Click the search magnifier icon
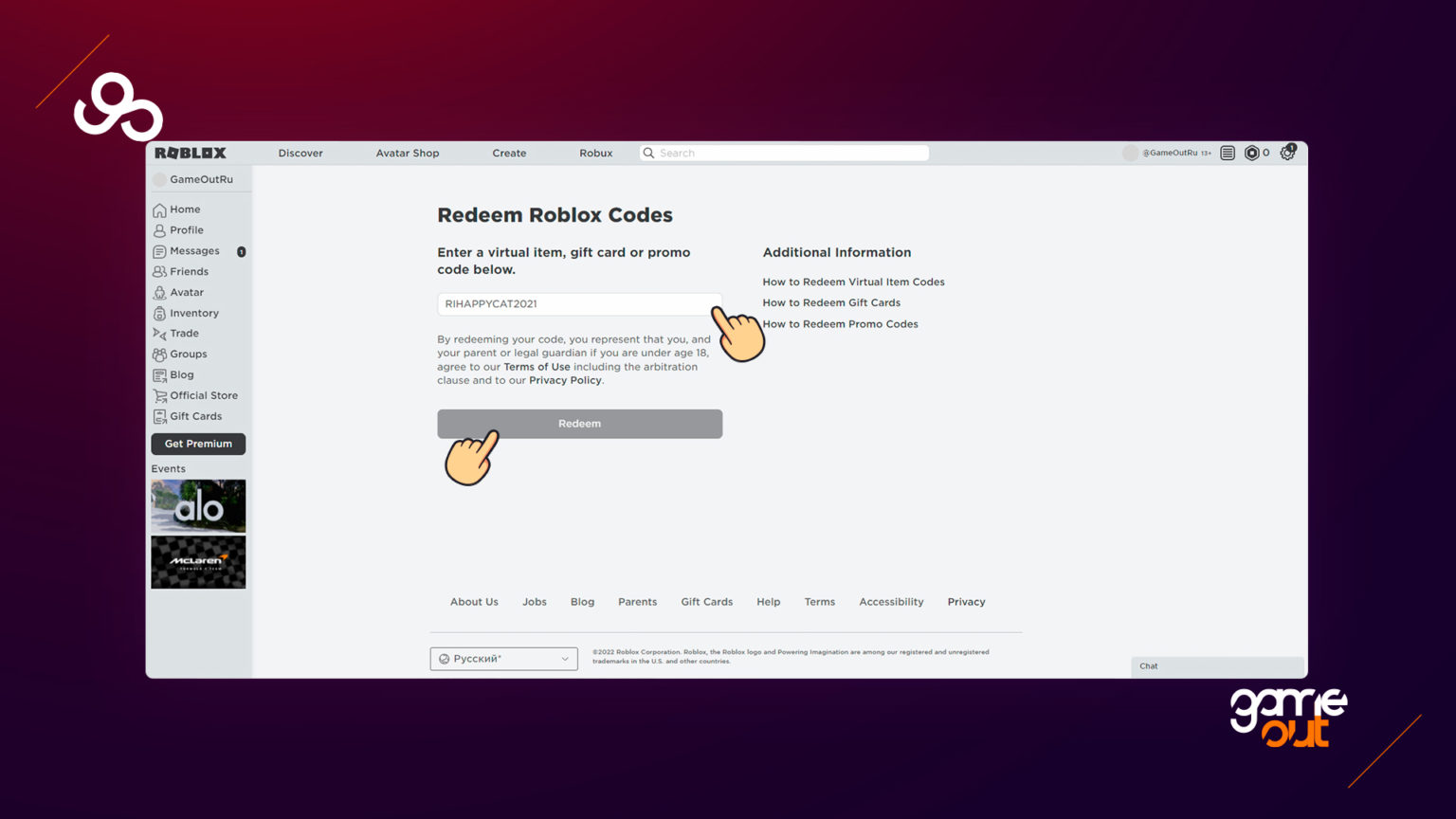Viewport: 1456px width, 819px height. 649,153
